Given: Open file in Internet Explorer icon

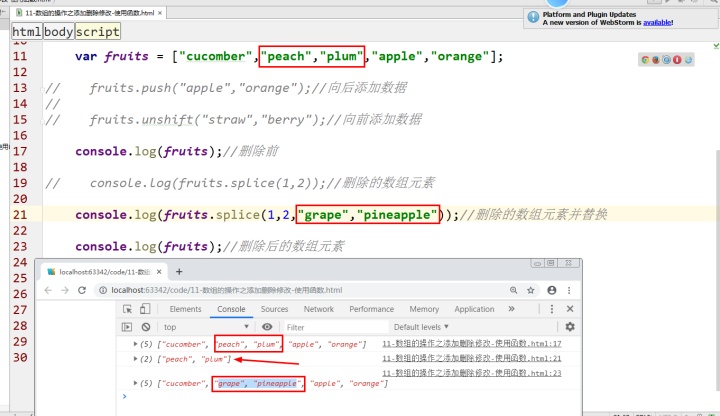Looking at the screenshot, I should click(688, 60).
